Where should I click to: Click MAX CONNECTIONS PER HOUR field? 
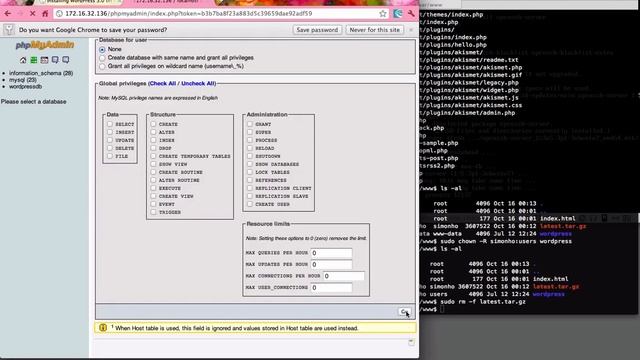(344, 276)
